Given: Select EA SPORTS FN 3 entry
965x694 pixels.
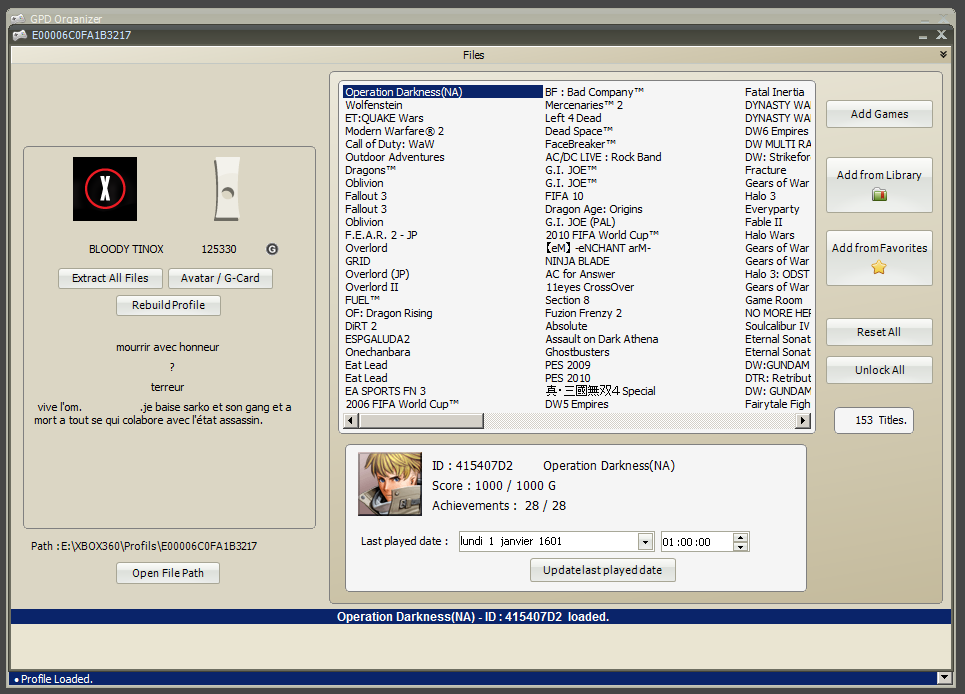Looking at the screenshot, I should pyautogui.click(x=385, y=391).
